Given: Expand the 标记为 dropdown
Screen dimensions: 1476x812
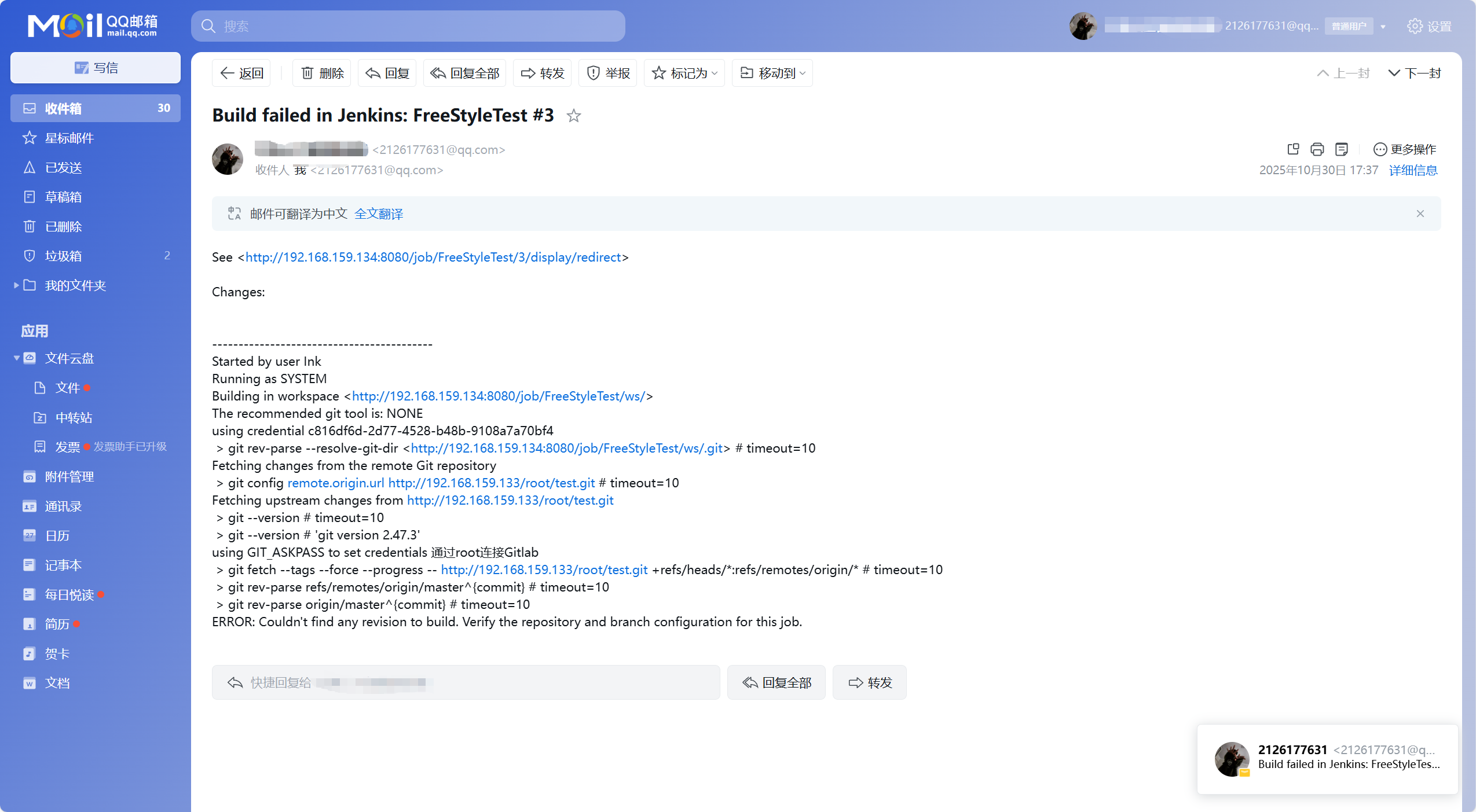Looking at the screenshot, I should tap(684, 73).
